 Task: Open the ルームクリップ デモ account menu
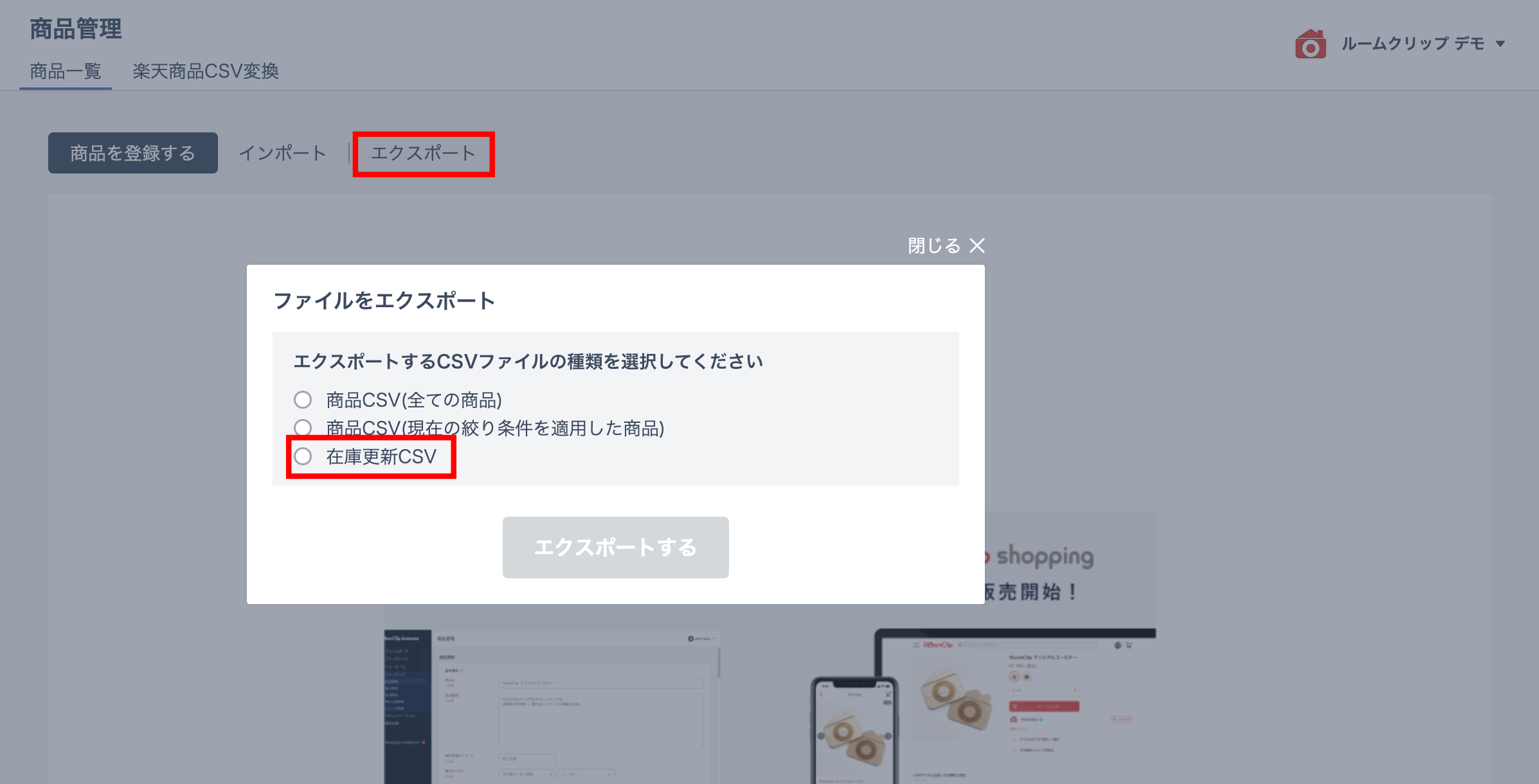[1412, 44]
